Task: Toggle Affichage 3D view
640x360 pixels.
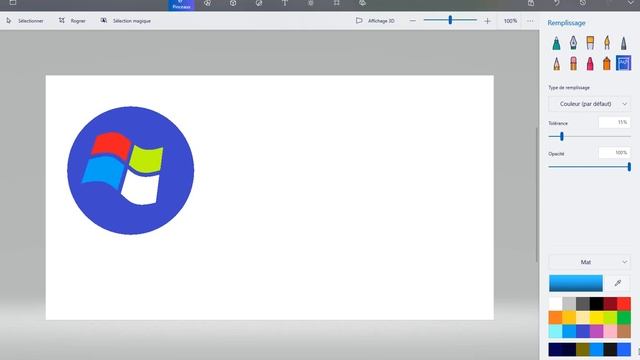Action: tap(375, 21)
